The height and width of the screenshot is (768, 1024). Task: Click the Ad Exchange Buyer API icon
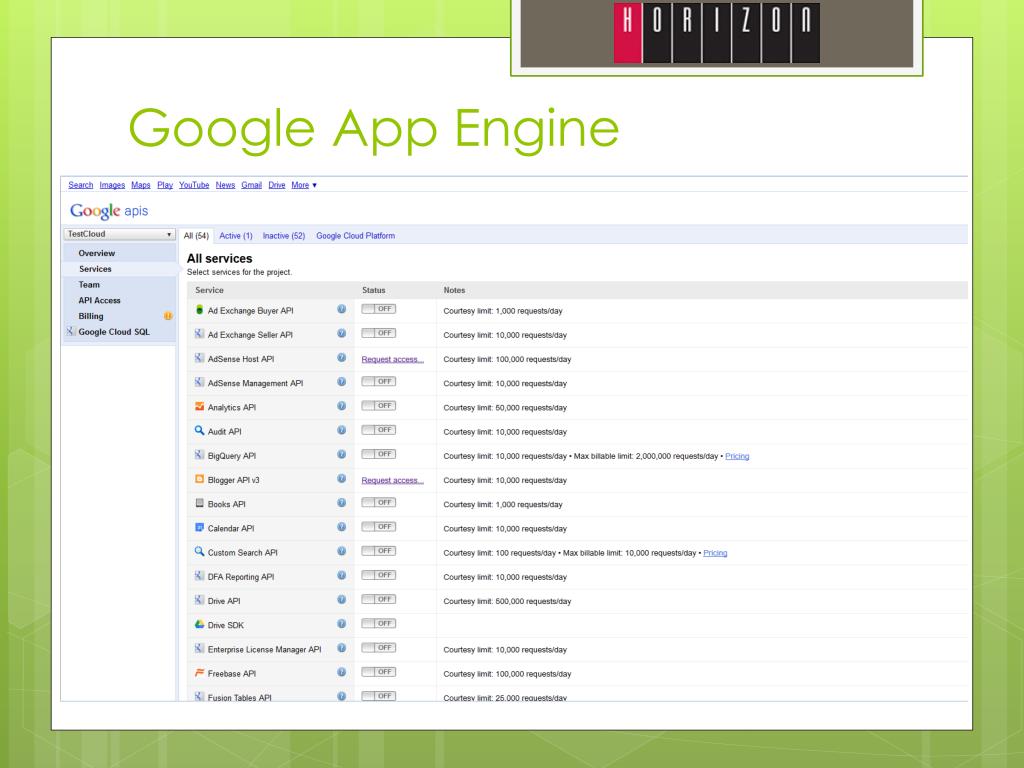tap(199, 310)
